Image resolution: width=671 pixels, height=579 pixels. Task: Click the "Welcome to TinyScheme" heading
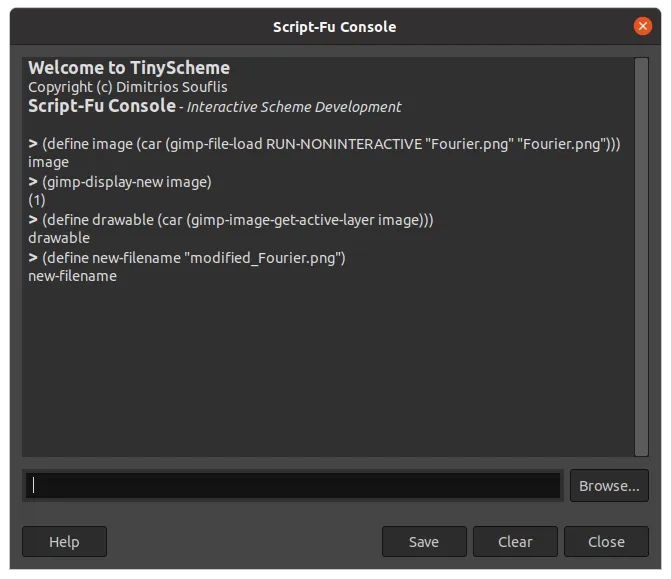(129, 68)
